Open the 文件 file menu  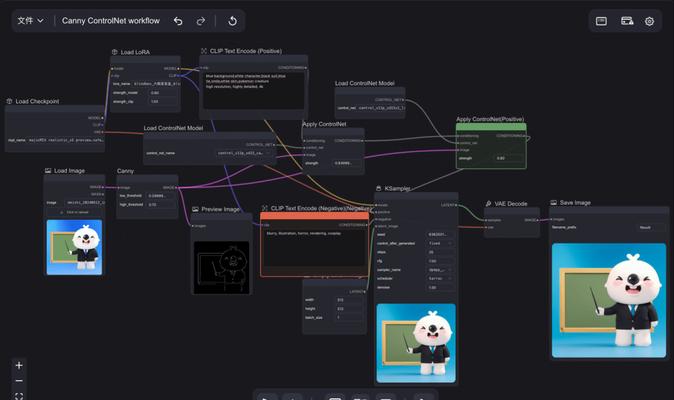point(30,21)
